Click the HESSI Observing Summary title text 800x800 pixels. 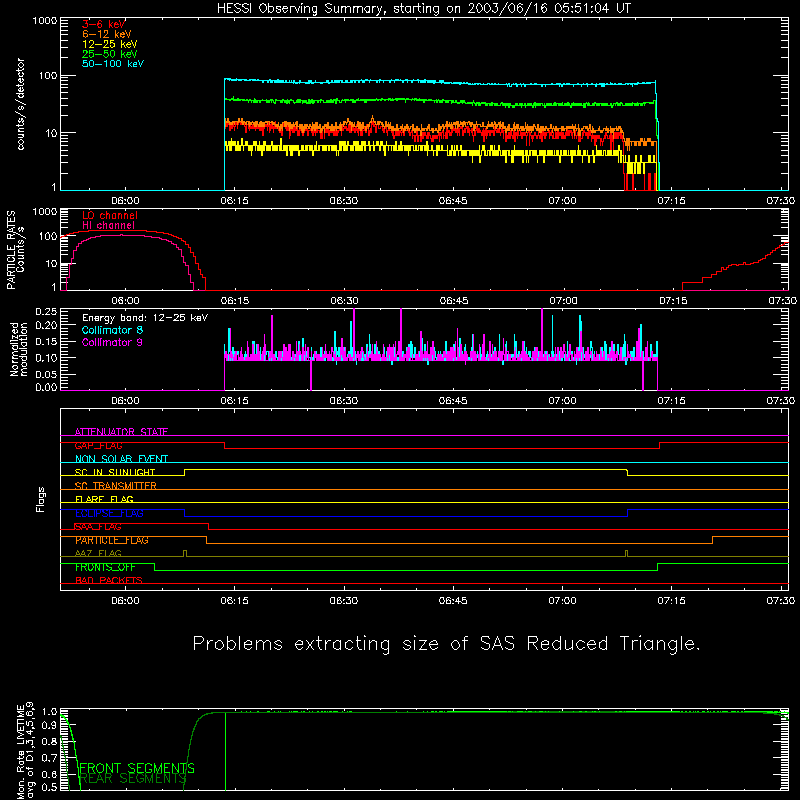[x=424, y=9]
